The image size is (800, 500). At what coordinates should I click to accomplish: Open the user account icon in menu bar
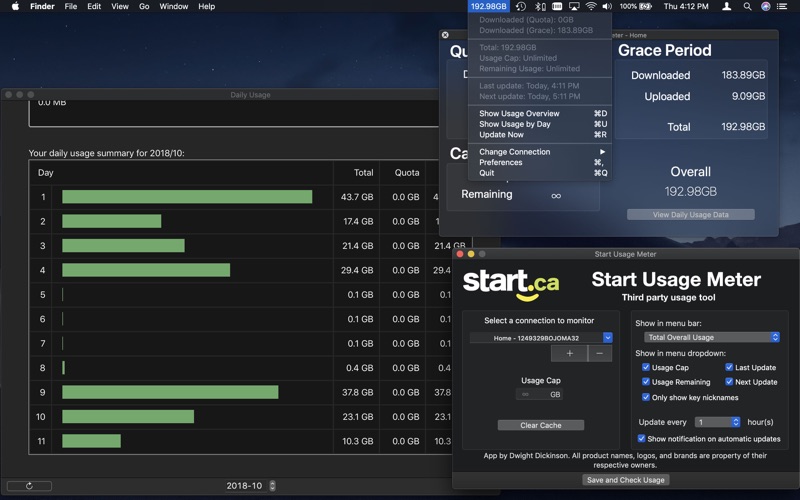pyautogui.click(x=727, y=6)
